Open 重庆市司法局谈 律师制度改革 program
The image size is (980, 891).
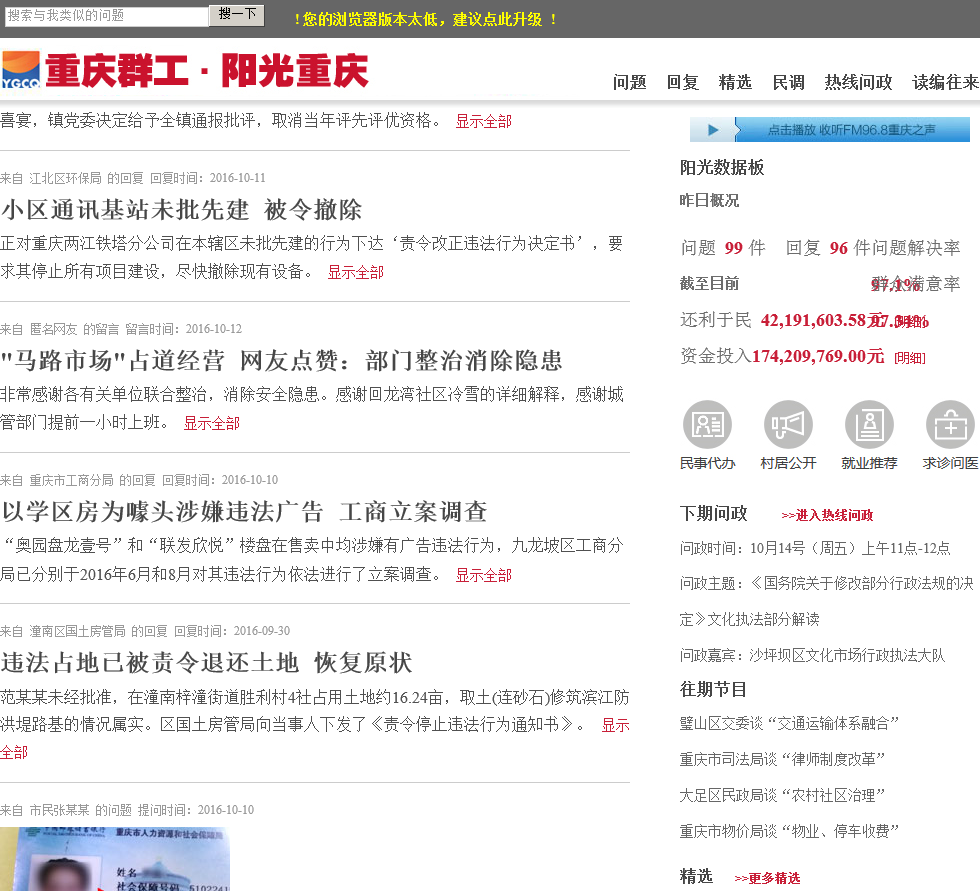tap(782, 760)
